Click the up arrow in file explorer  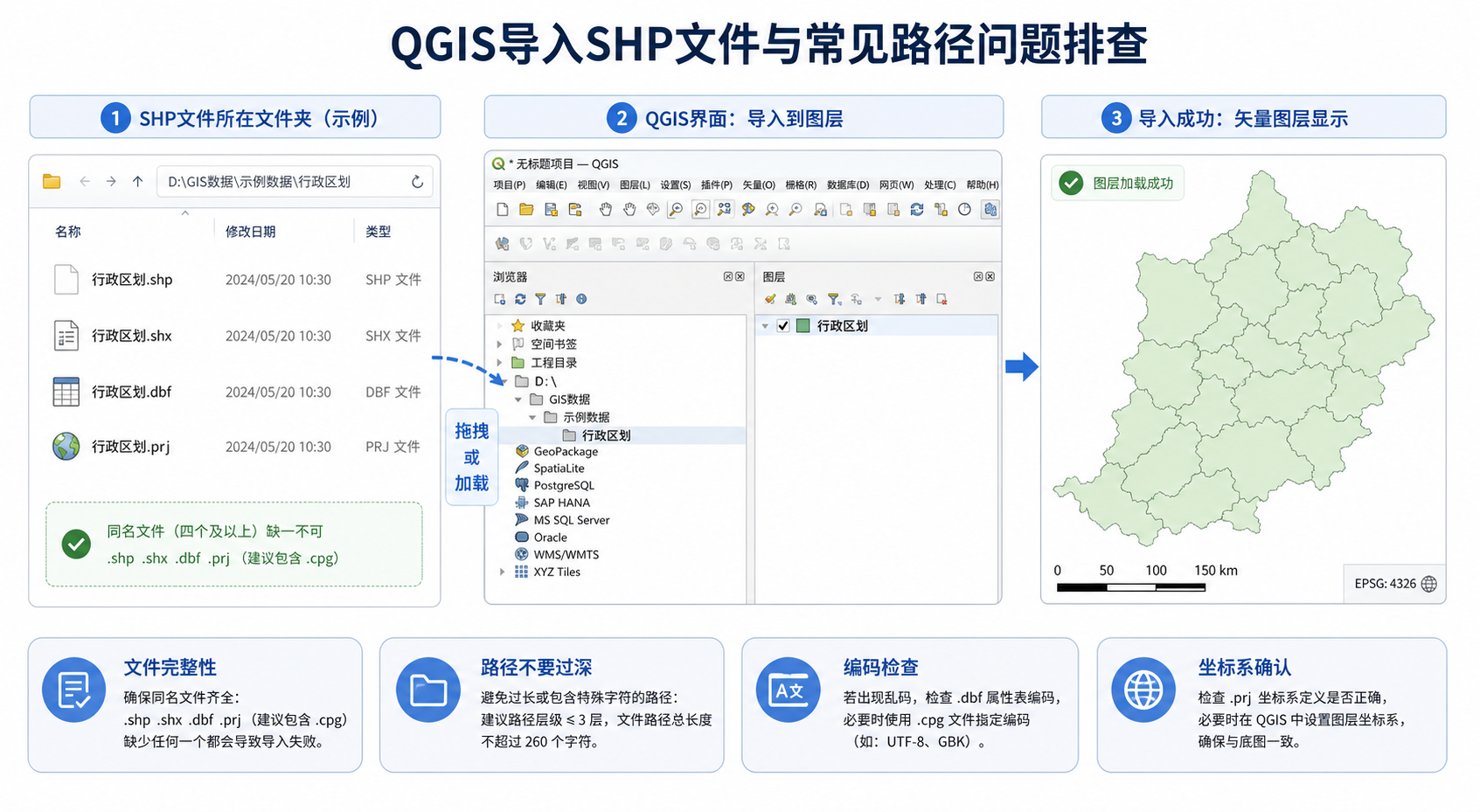137,182
